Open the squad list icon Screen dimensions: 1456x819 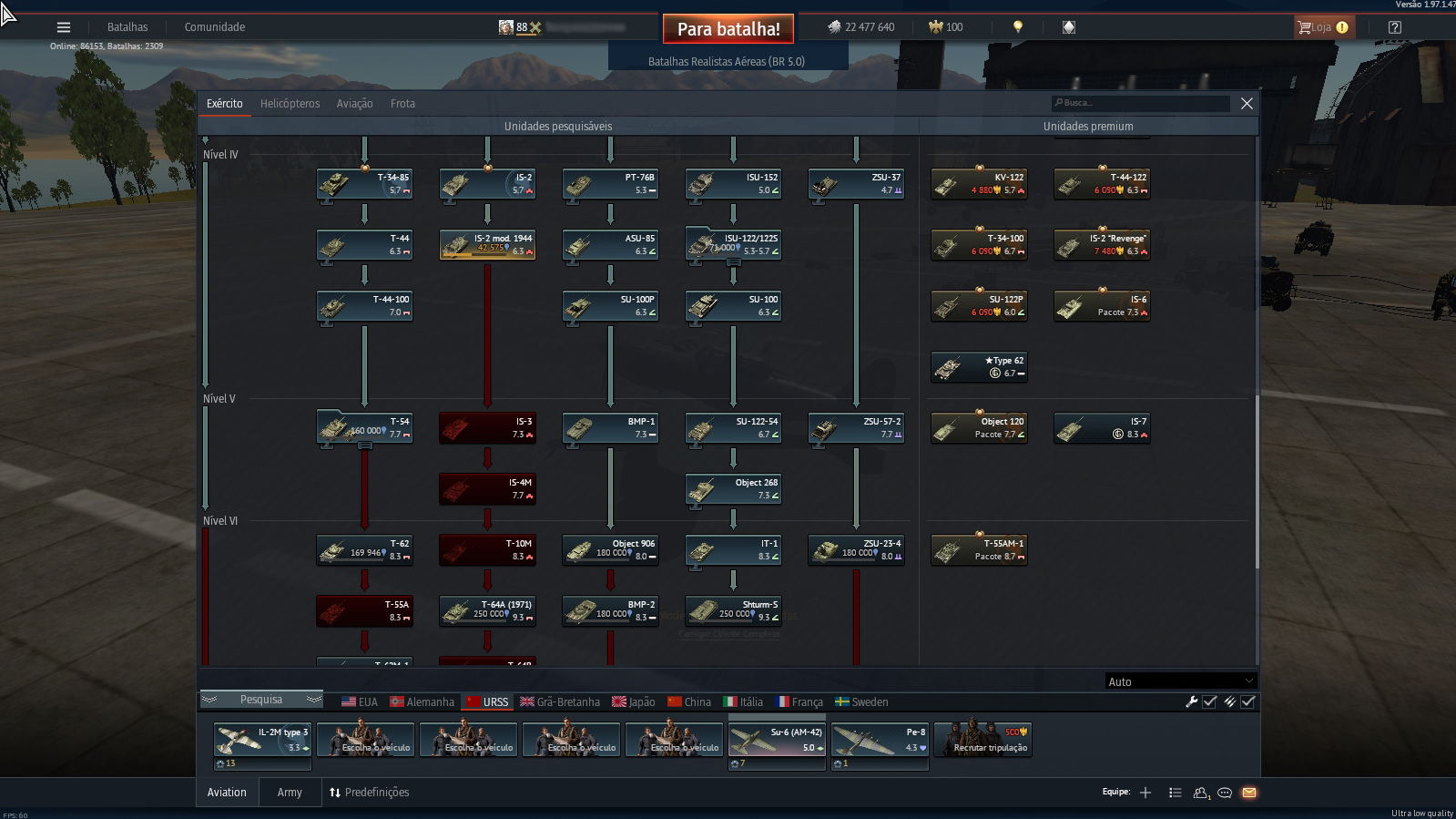click(x=1175, y=793)
